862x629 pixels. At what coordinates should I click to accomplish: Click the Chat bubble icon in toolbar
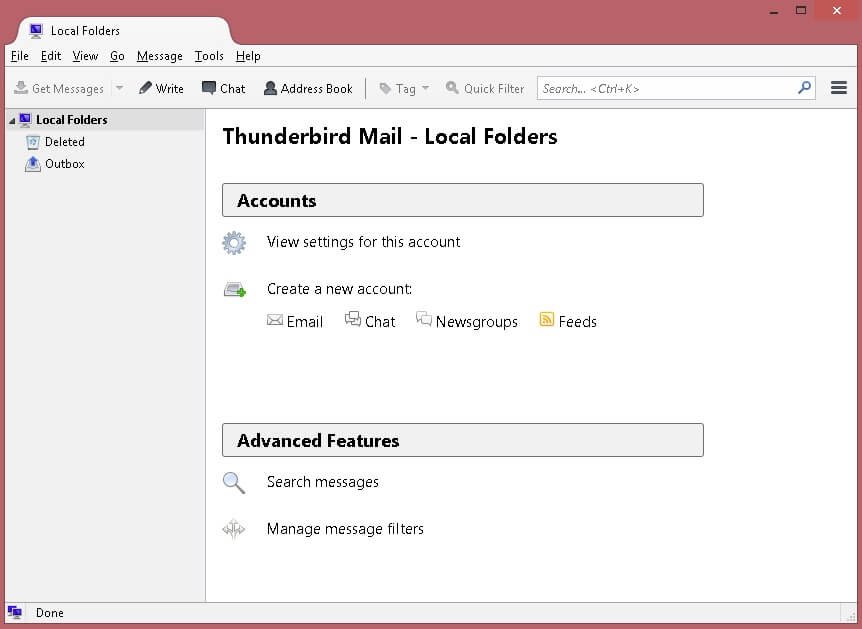pyautogui.click(x=209, y=88)
